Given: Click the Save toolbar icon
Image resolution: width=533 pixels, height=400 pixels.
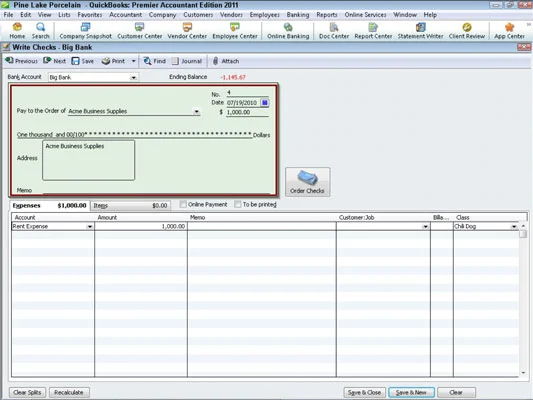Looking at the screenshot, I should pos(83,61).
